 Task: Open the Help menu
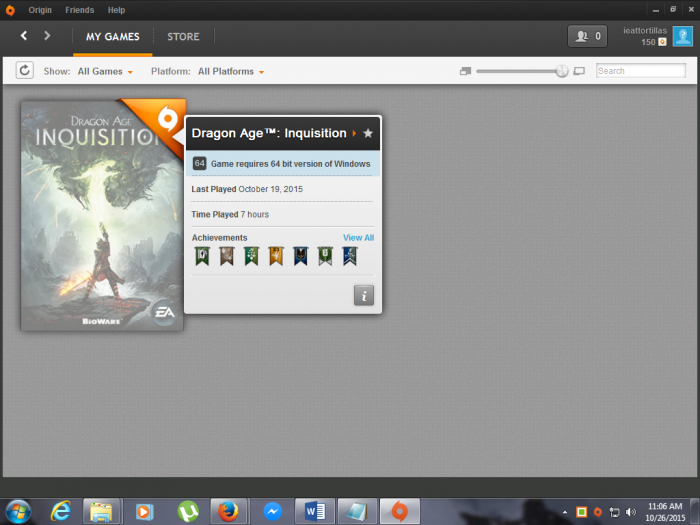tap(116, 10)
